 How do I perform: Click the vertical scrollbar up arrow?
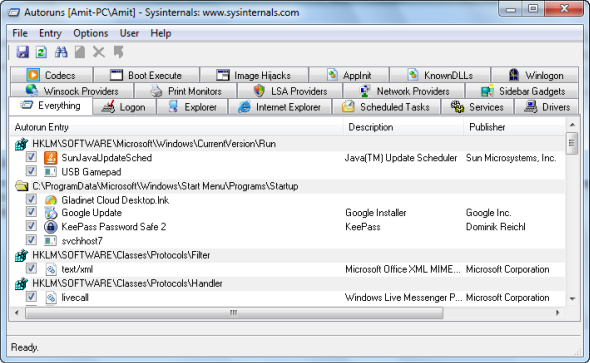coord(572,125)
